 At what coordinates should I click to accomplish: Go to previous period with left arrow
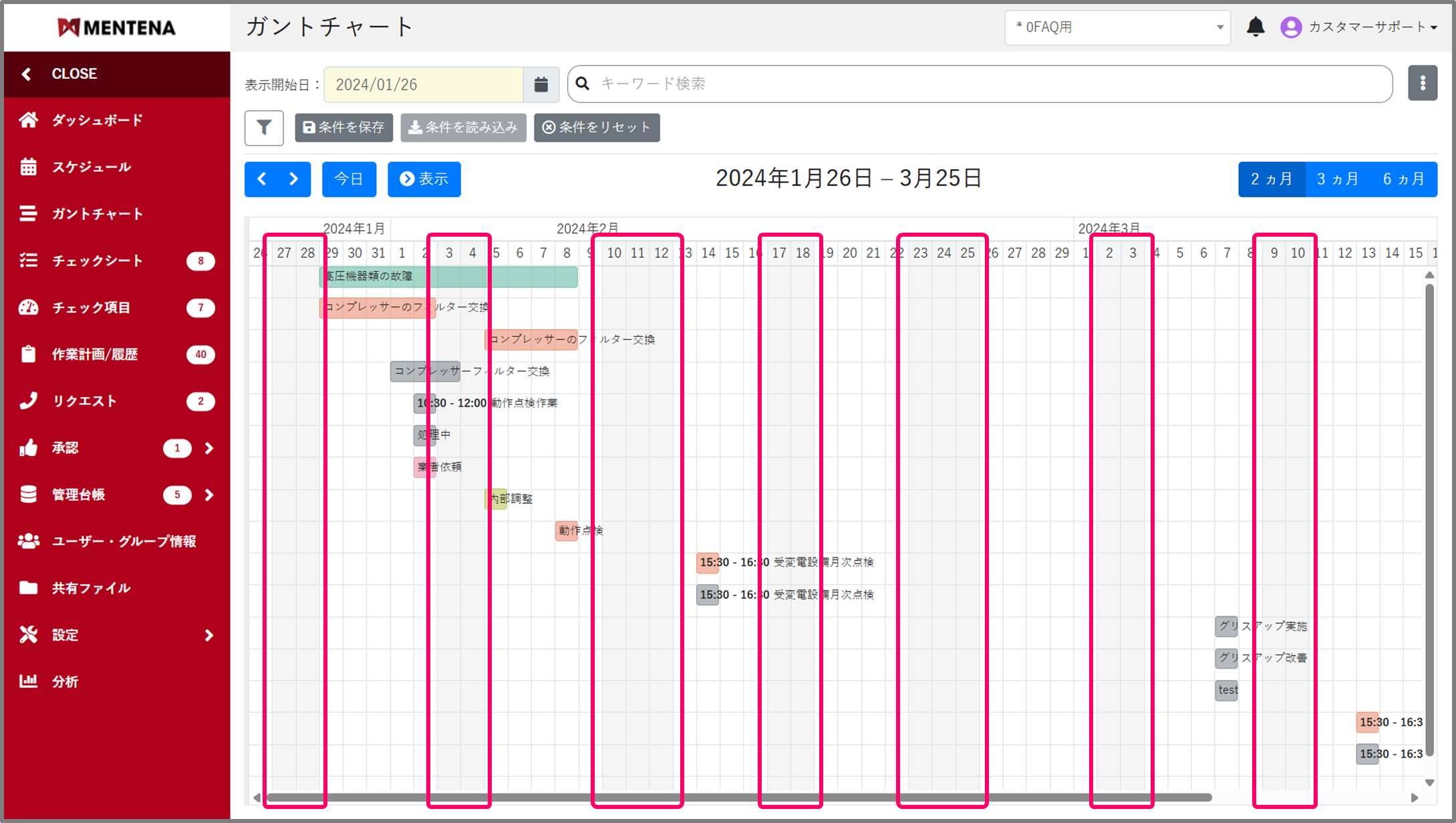point(262,179)
